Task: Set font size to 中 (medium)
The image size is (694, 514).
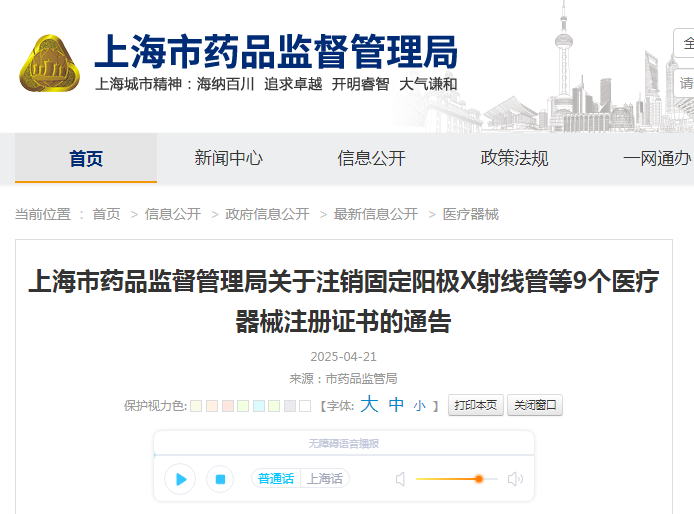Action: (396, 405)
